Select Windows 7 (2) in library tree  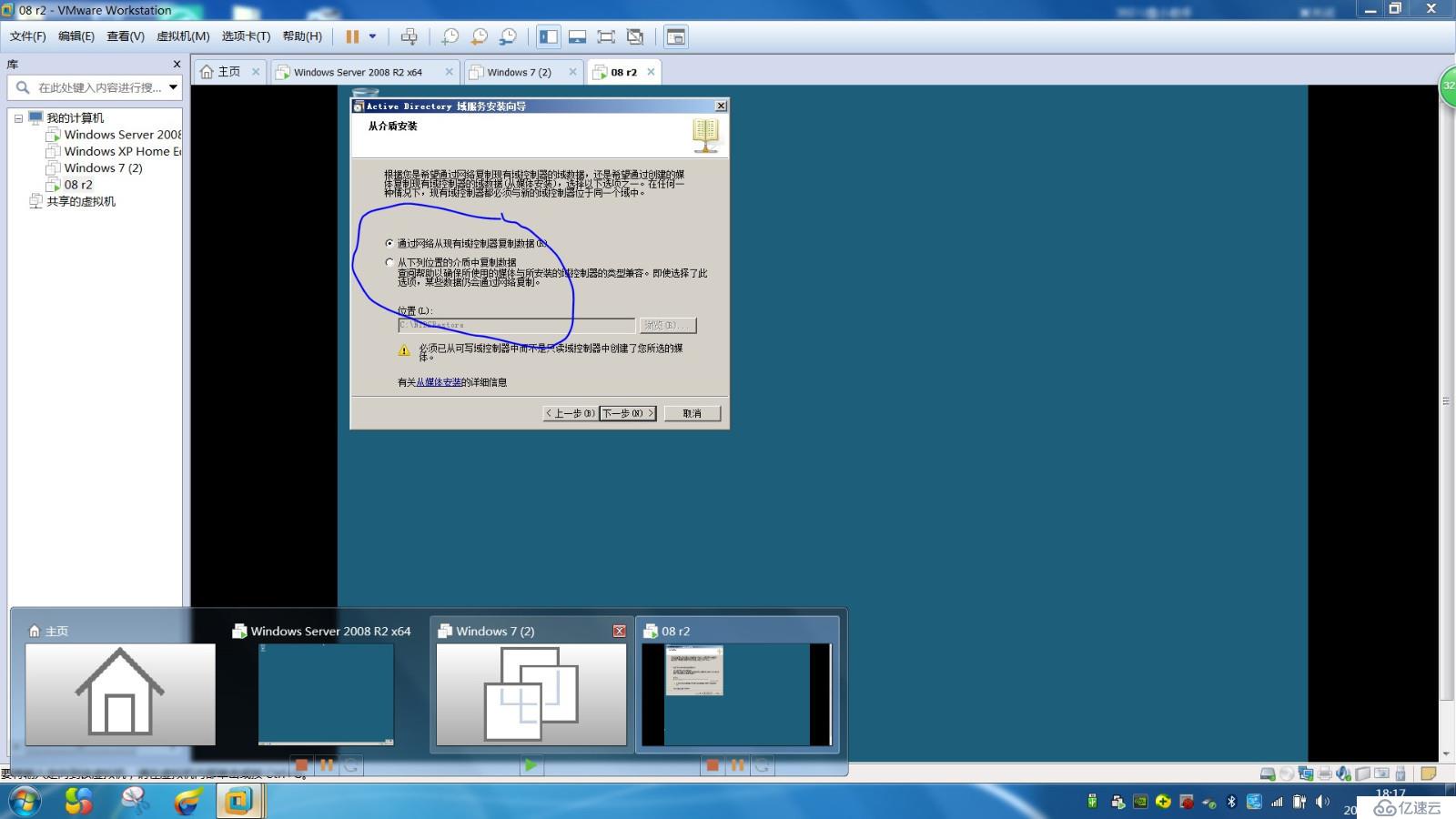tap(103, 168)
